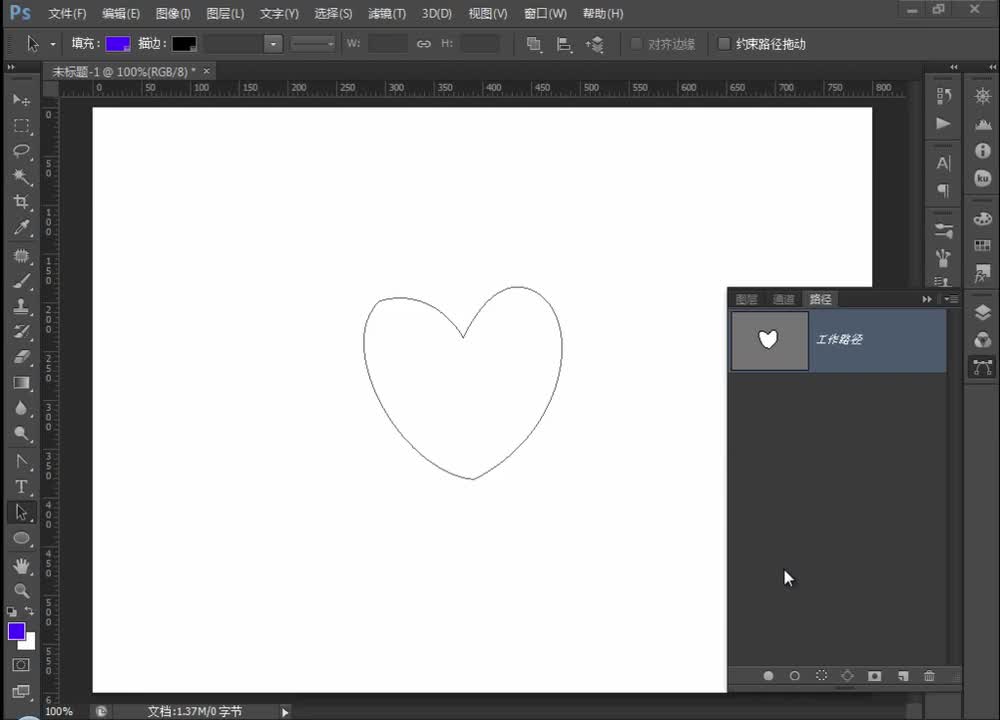Open 图层(L) menu
Viewport: 1000px width, 720px height.
point(225,13)
